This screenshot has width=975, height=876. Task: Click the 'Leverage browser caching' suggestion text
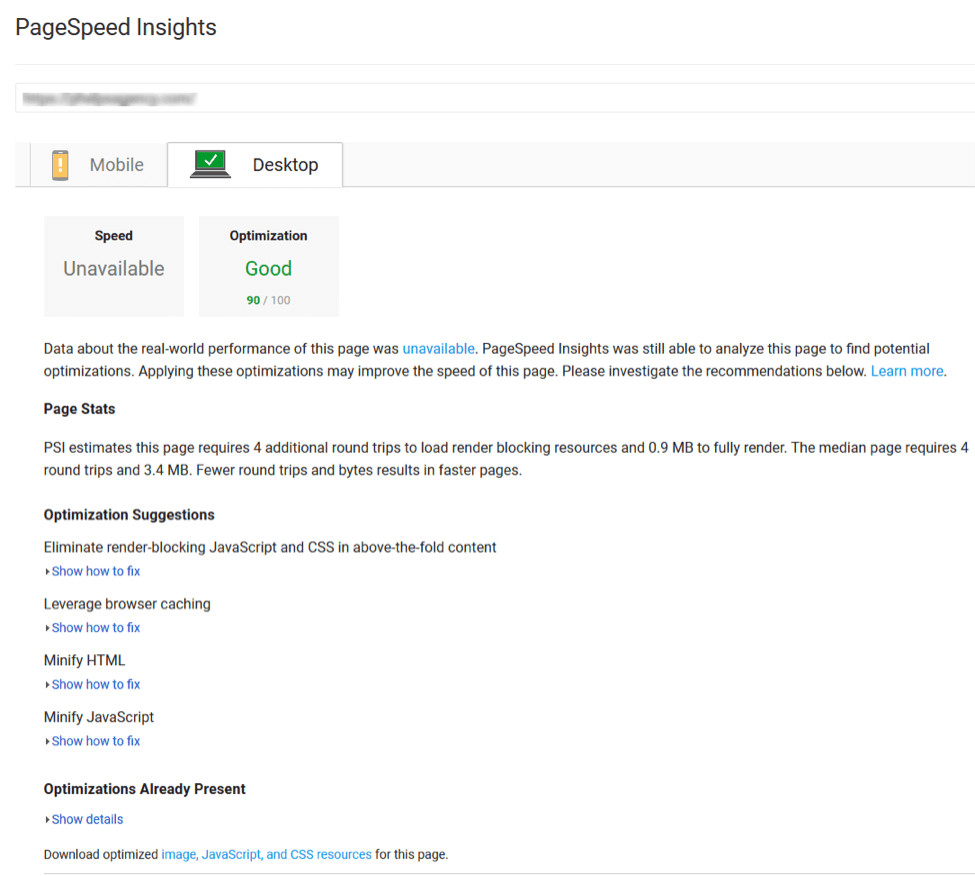click(x=127, y=604)
